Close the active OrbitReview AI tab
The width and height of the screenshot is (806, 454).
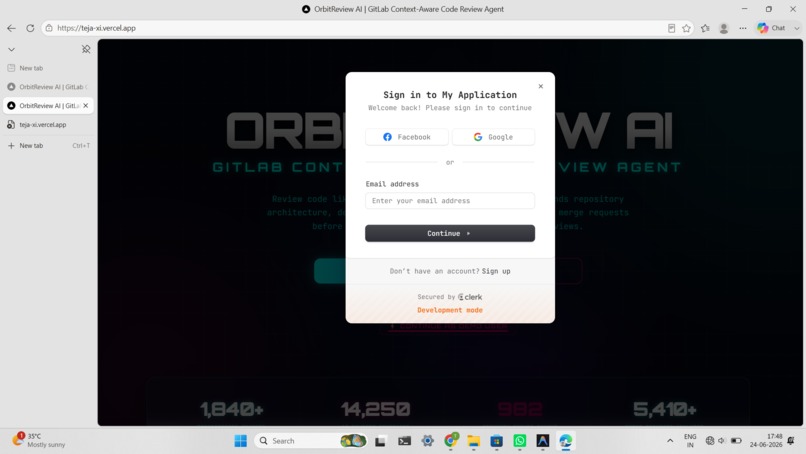coord(86,105)
